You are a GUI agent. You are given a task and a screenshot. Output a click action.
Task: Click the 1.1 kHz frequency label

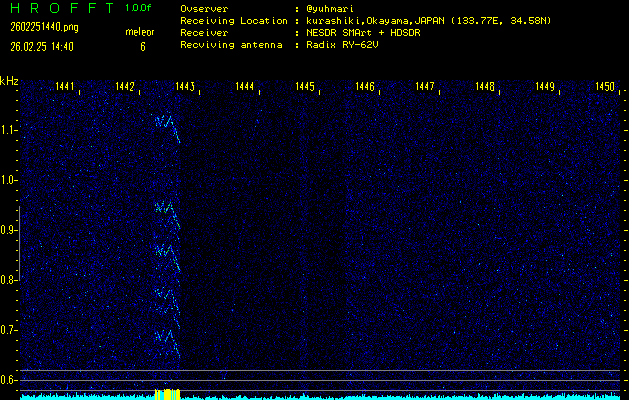(x=9, y=130)
